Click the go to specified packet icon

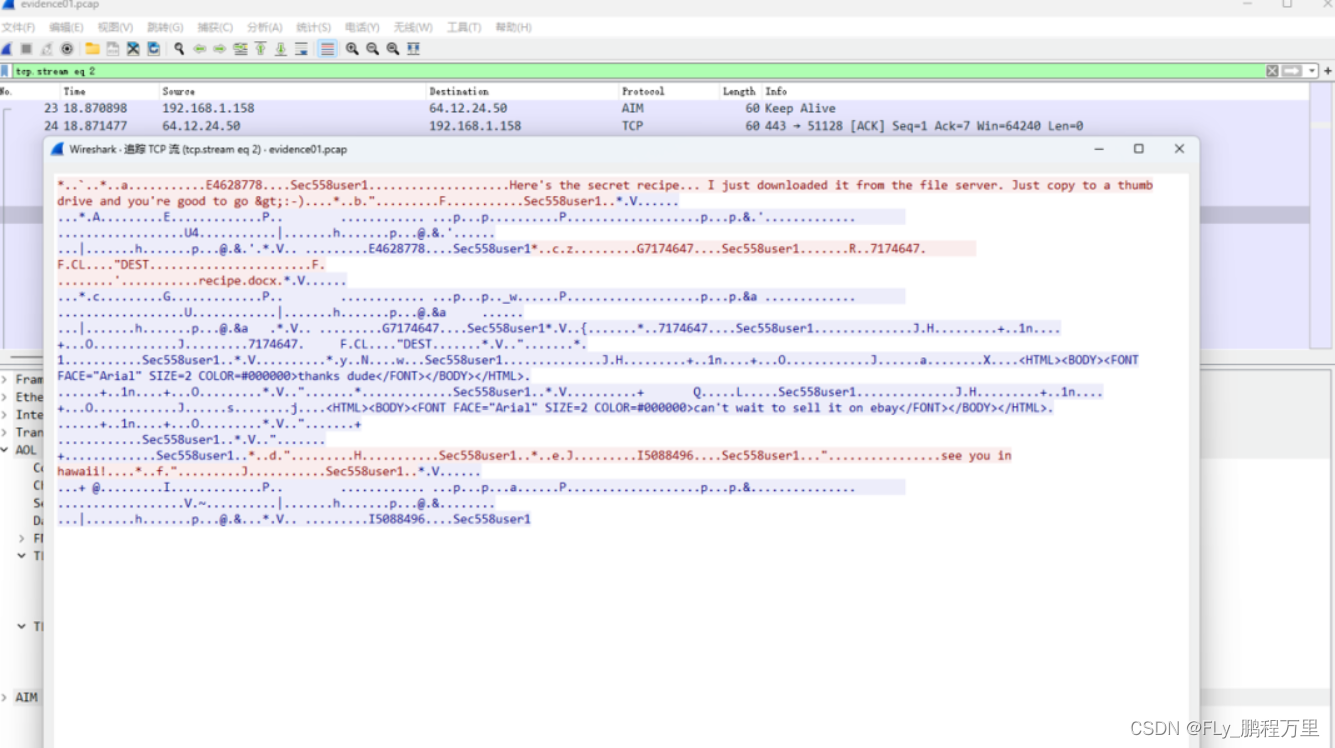[240, 49]
